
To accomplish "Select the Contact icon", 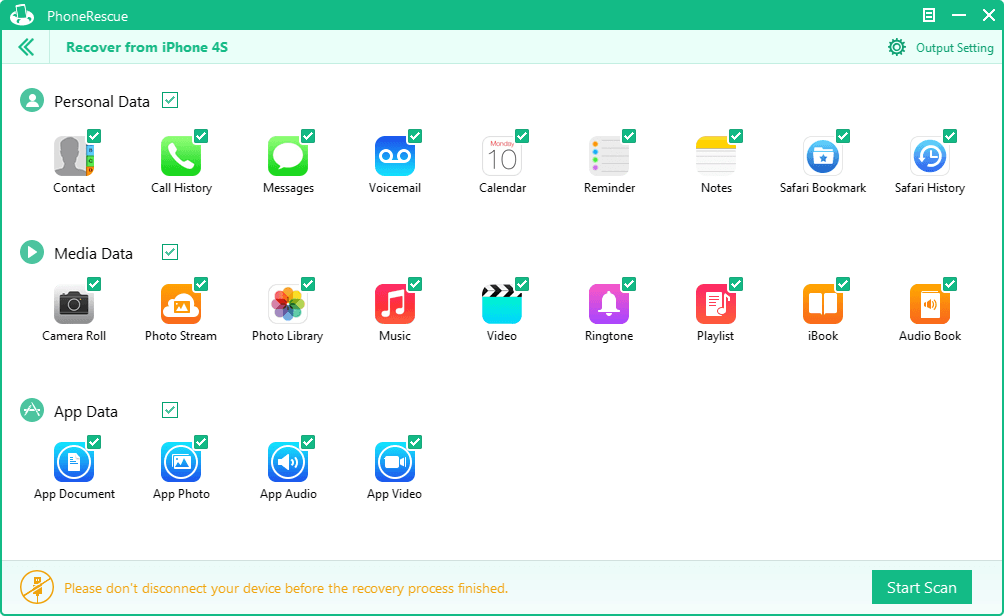I will click(74, 156).
